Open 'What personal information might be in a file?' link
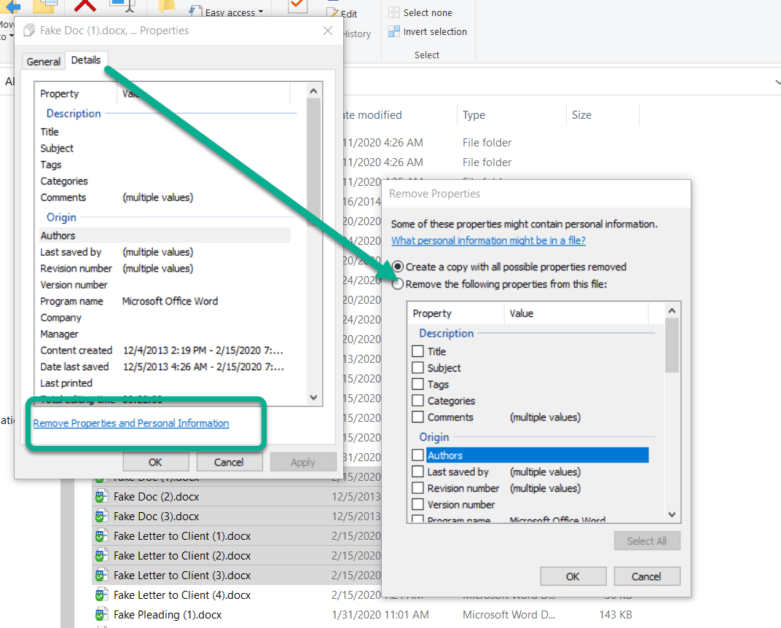The width and height of the screenshot is (781, 628). (488, 241)
